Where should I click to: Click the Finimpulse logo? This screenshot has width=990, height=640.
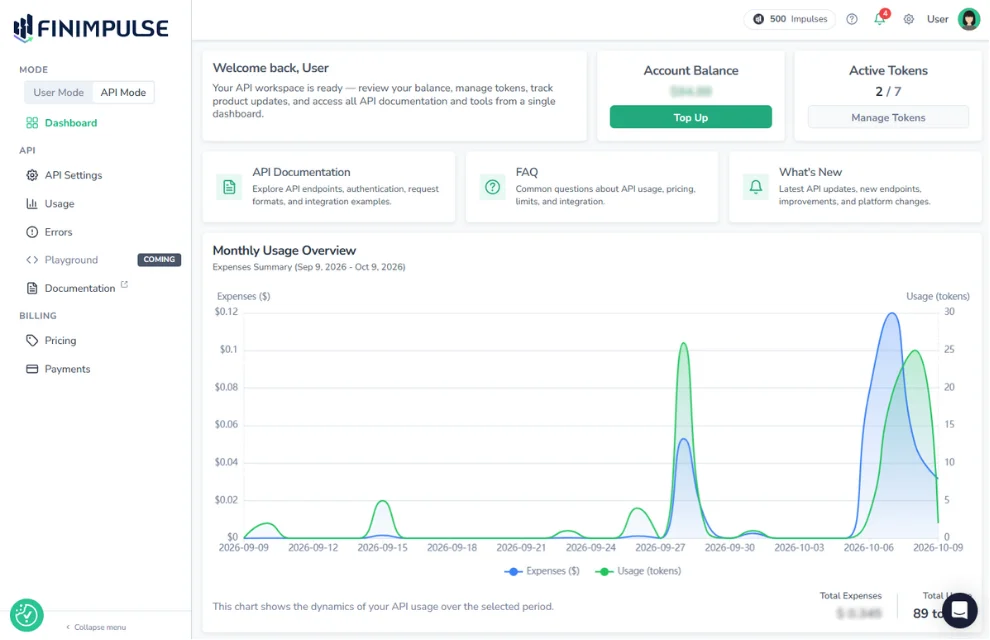pos(91,28)
